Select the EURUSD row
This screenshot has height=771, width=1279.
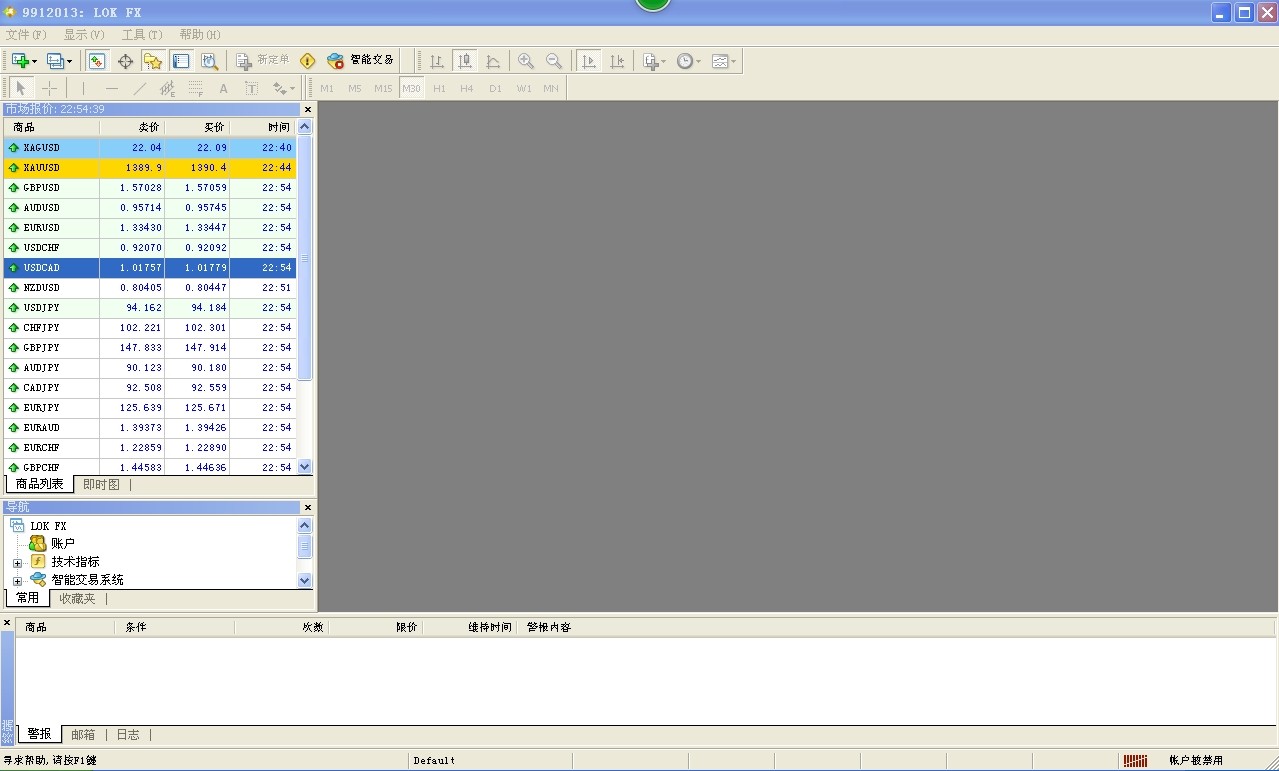tap(150, 227)
